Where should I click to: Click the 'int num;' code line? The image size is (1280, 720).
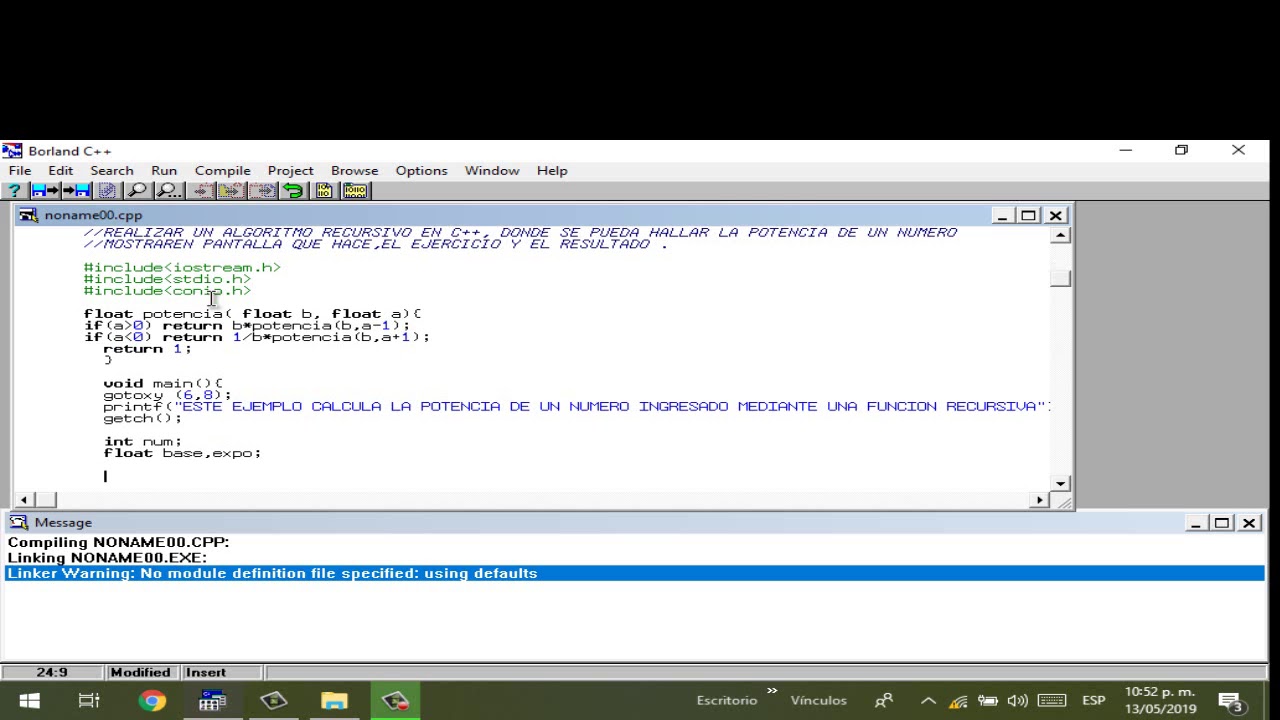142,441
